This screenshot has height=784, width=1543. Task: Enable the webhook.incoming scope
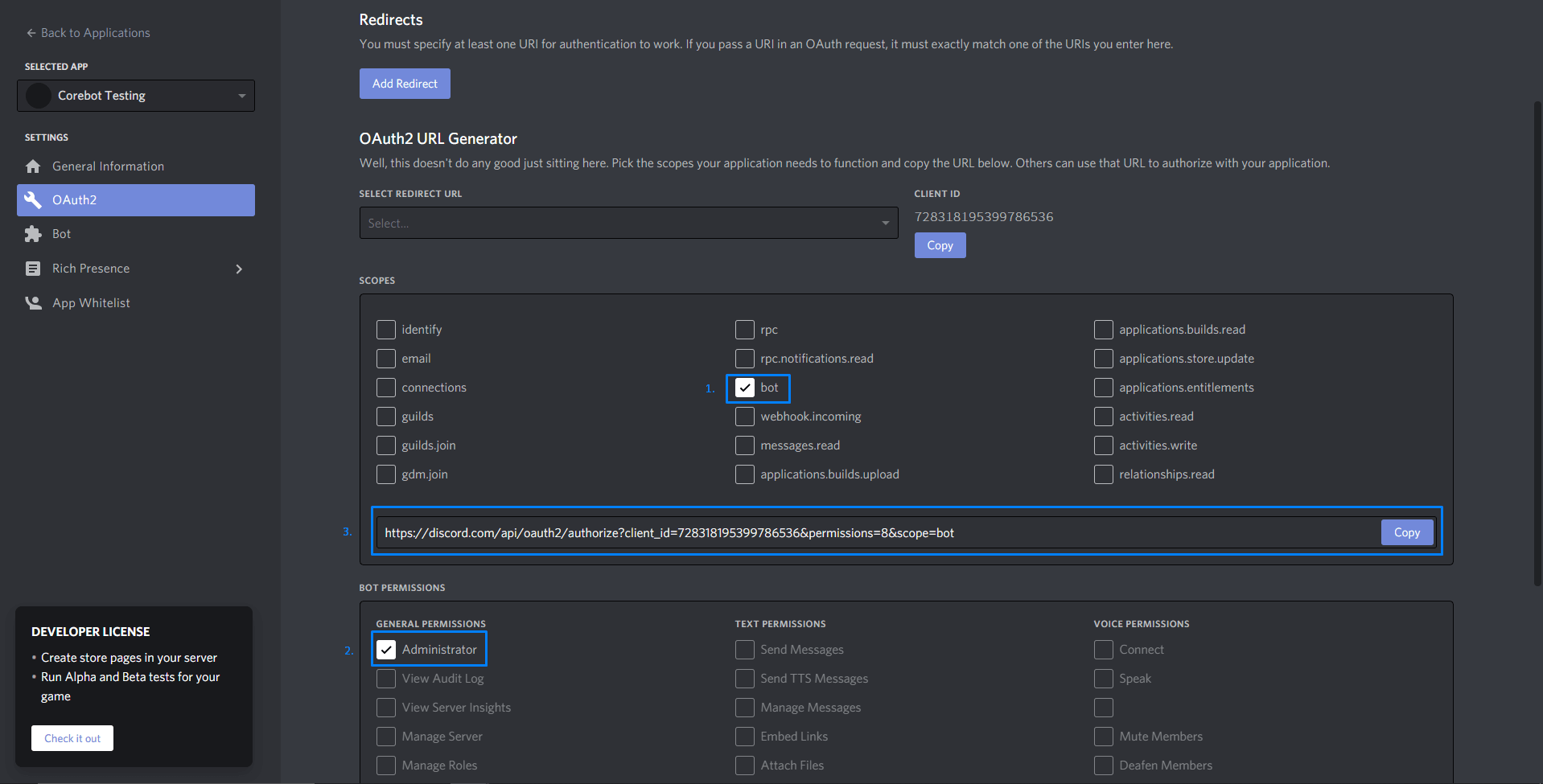[745, 417]
